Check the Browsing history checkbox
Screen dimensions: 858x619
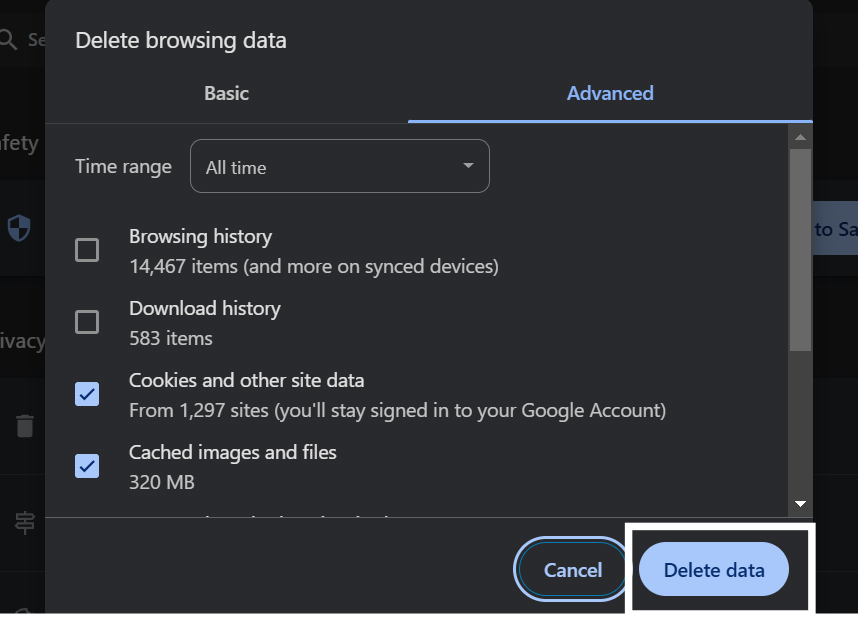(87, 250)
